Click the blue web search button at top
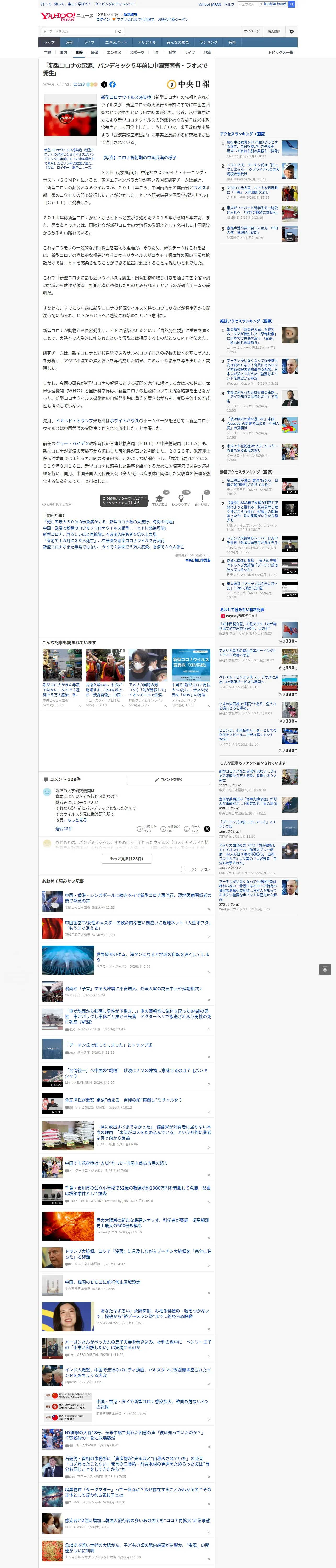The width and height of the screenshot is (336, 1568). click(292, 4)
